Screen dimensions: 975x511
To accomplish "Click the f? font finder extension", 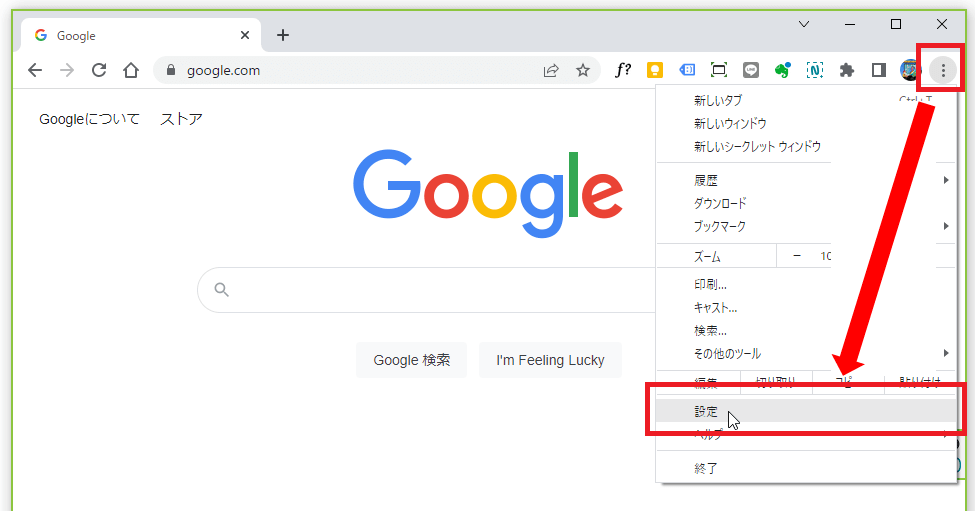I will pos(623,70).
